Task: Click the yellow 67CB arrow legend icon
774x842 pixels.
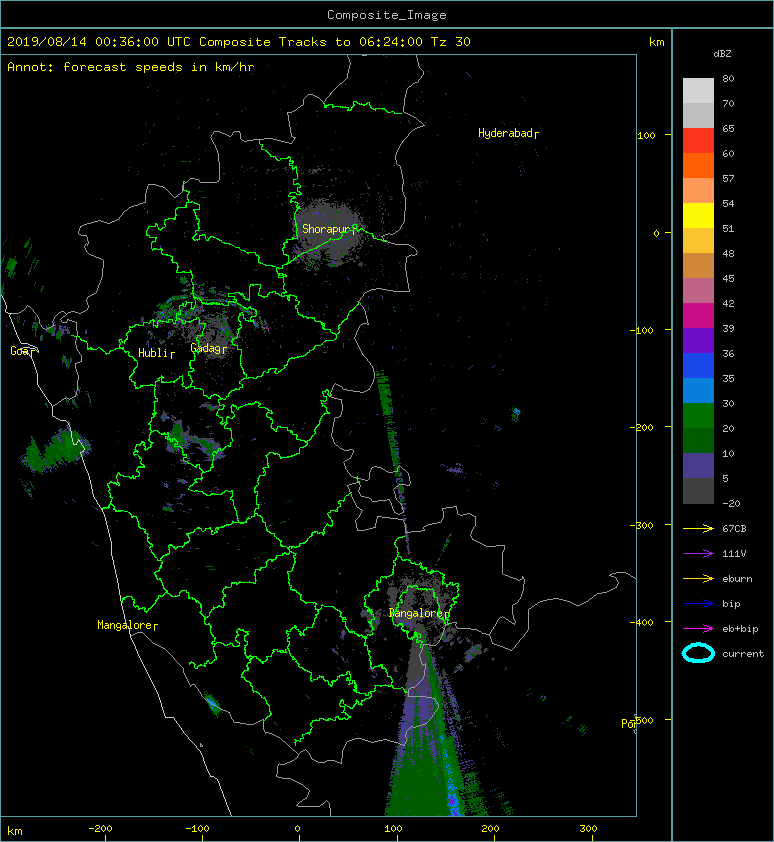Action: pyautogui.click(x=698, y=529)
